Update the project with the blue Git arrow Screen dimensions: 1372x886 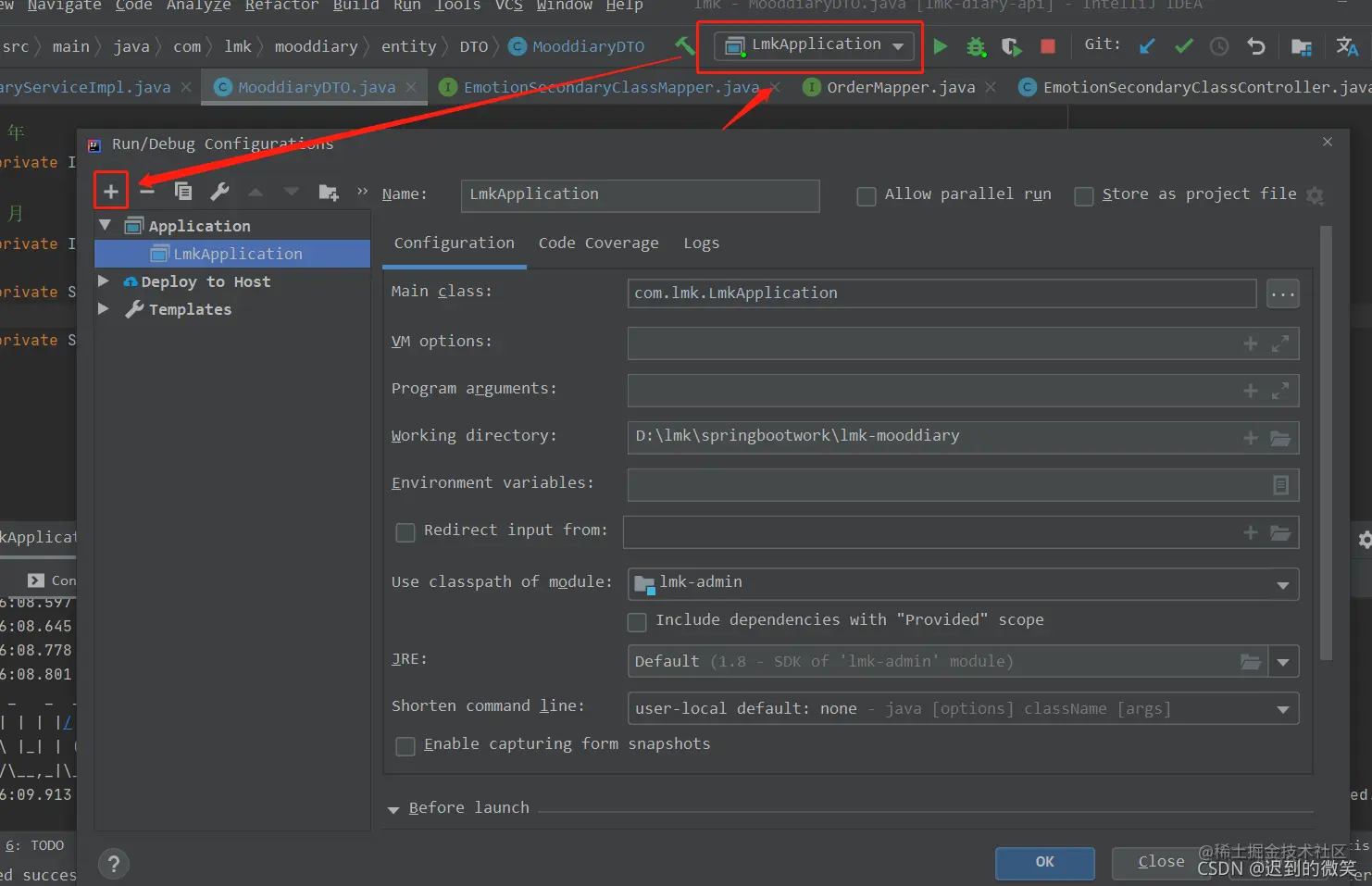tap(1147, 45)
